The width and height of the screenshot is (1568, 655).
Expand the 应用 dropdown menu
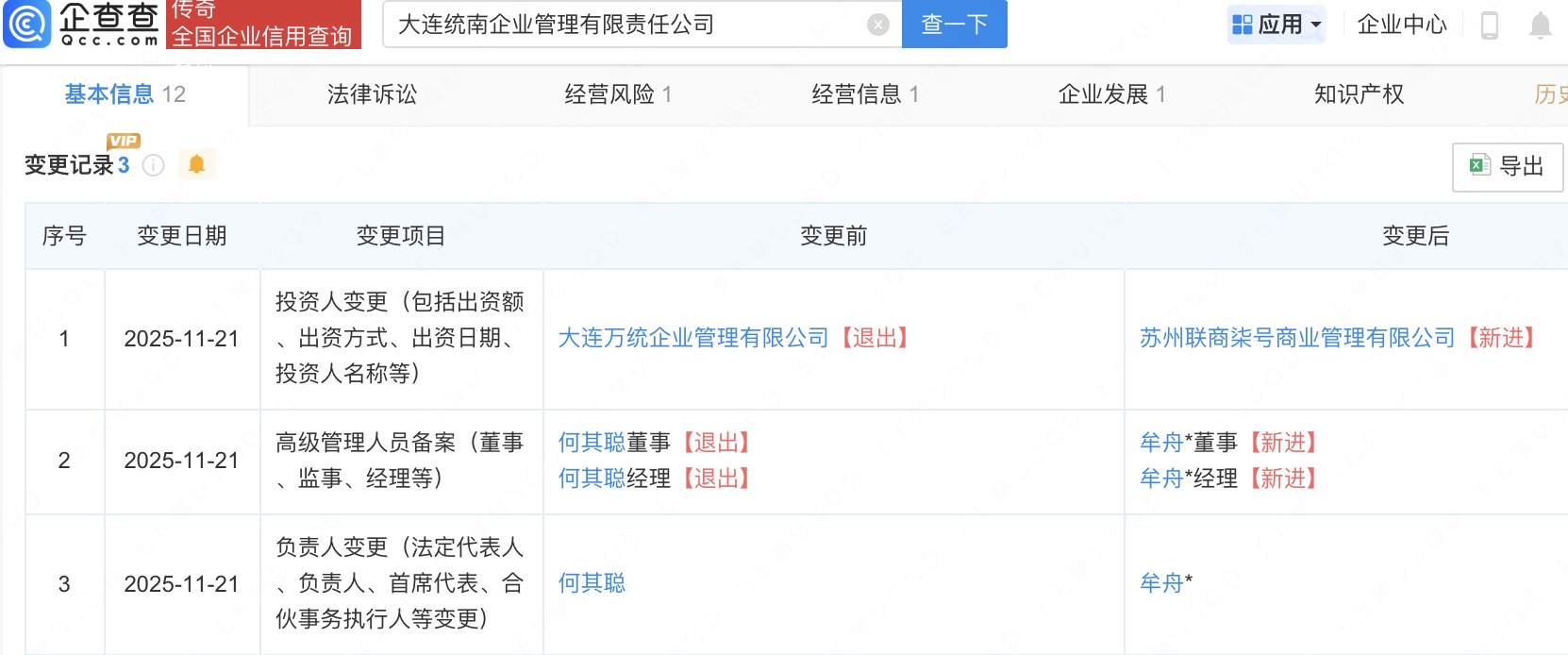[1277, 25]
